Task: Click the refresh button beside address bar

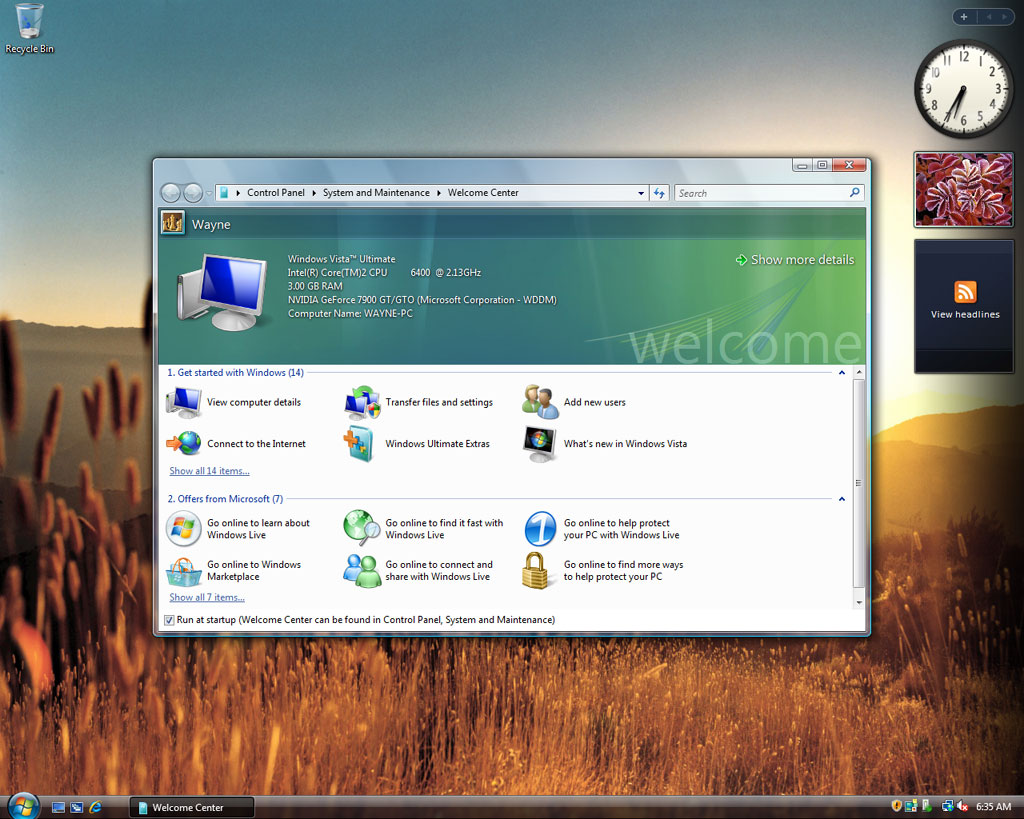Action: 659,193
